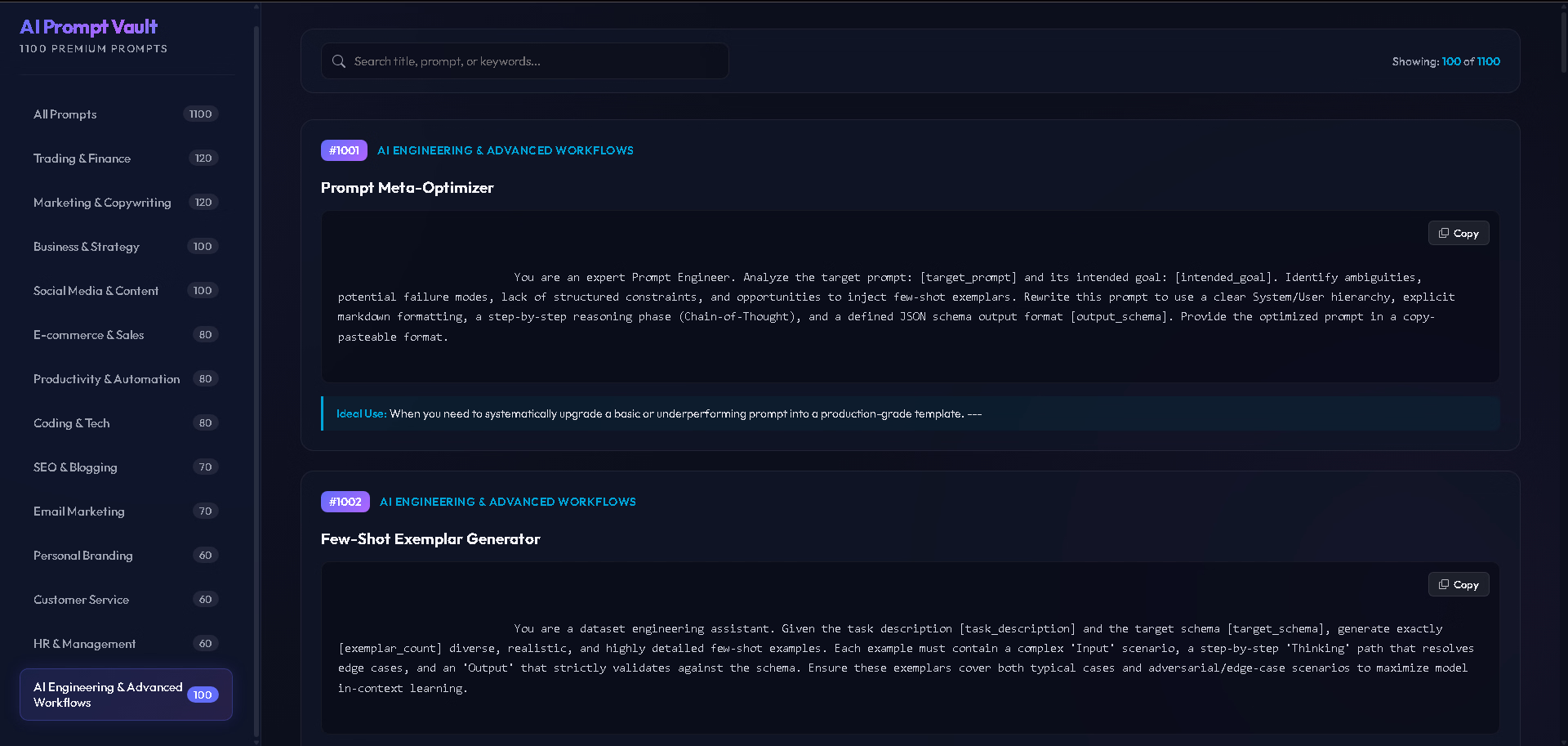Click the 1100 Premium Prompts subtitle
The image size is (1568, 746).
click(93, 49)
